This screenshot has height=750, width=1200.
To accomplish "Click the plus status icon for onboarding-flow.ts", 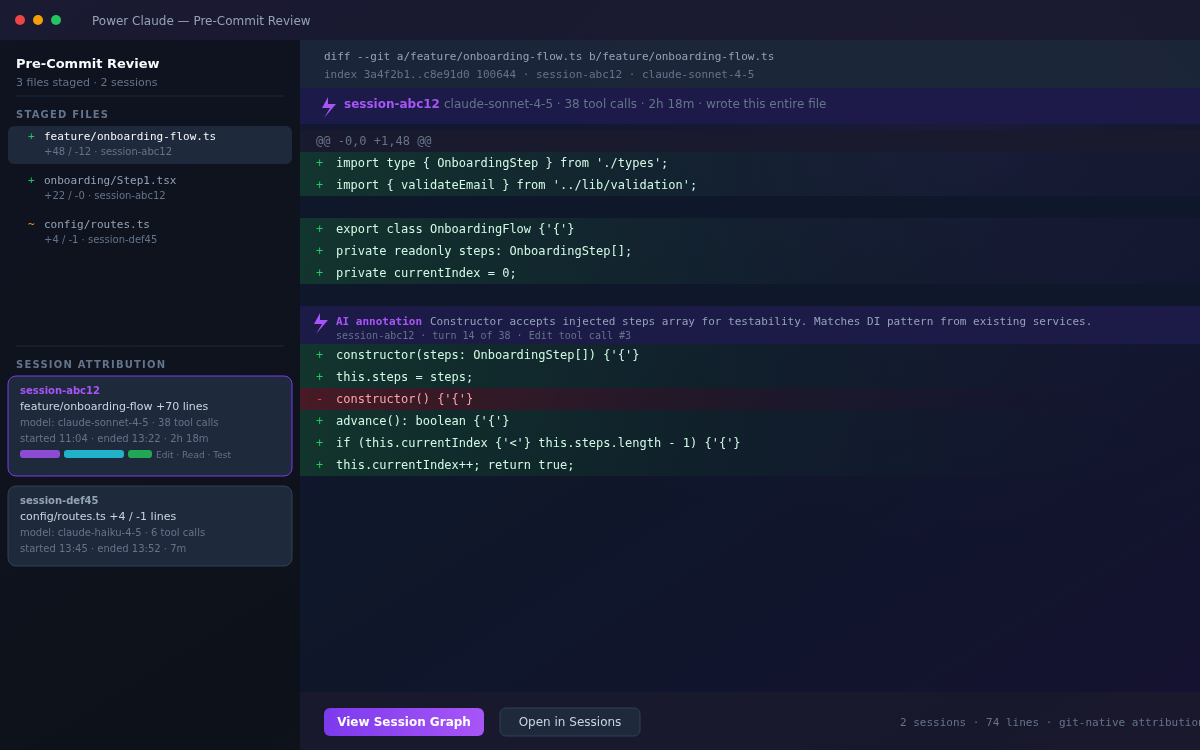I will tap(31, 137).
